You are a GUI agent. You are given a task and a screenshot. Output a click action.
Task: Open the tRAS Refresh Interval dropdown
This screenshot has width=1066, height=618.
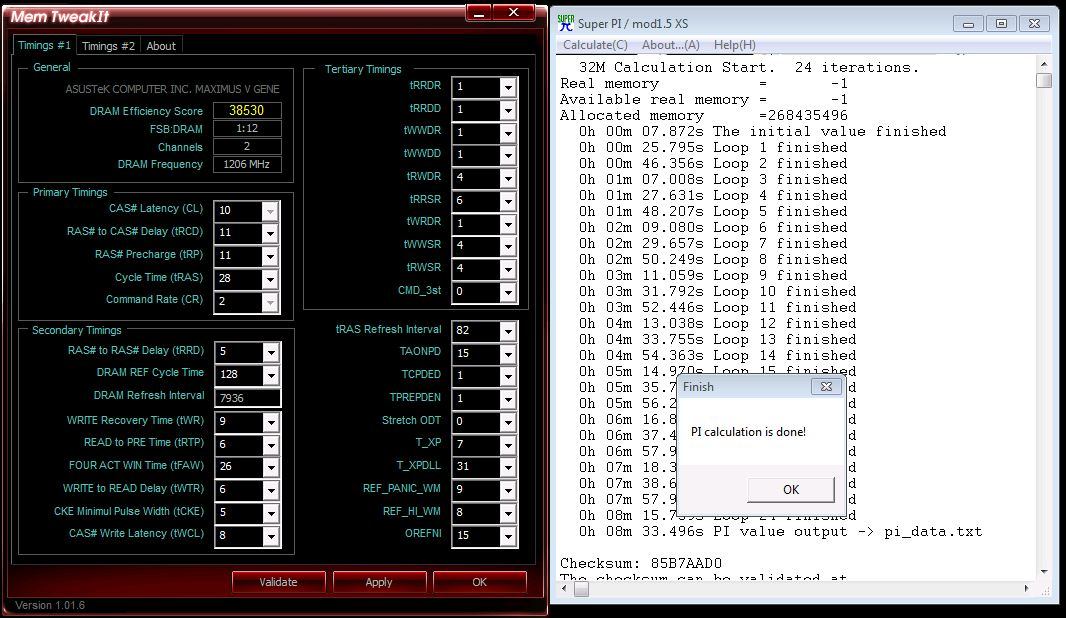[508, 331]
